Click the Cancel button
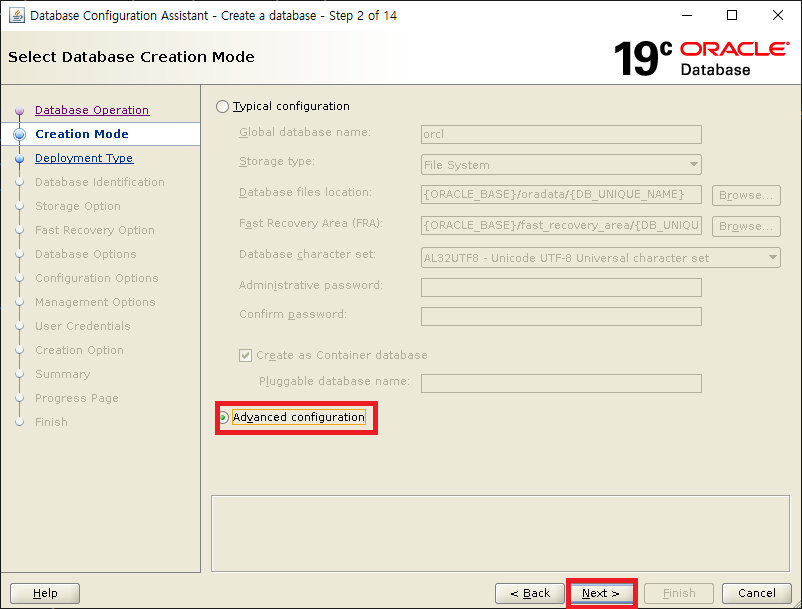Viewport: 802px width, 609px height. 756,593
